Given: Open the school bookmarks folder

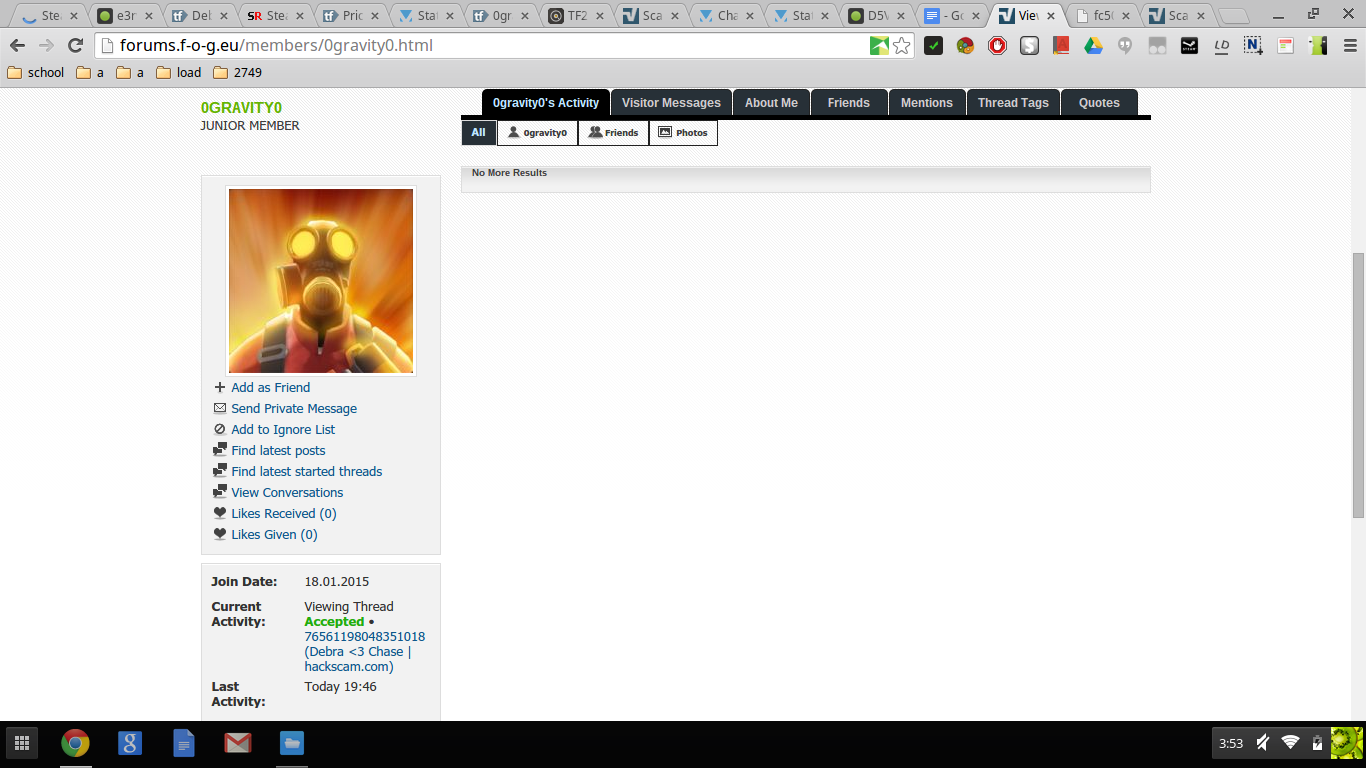Looking at the screenshot, I should pyautogui.click(x=36, y=73).
